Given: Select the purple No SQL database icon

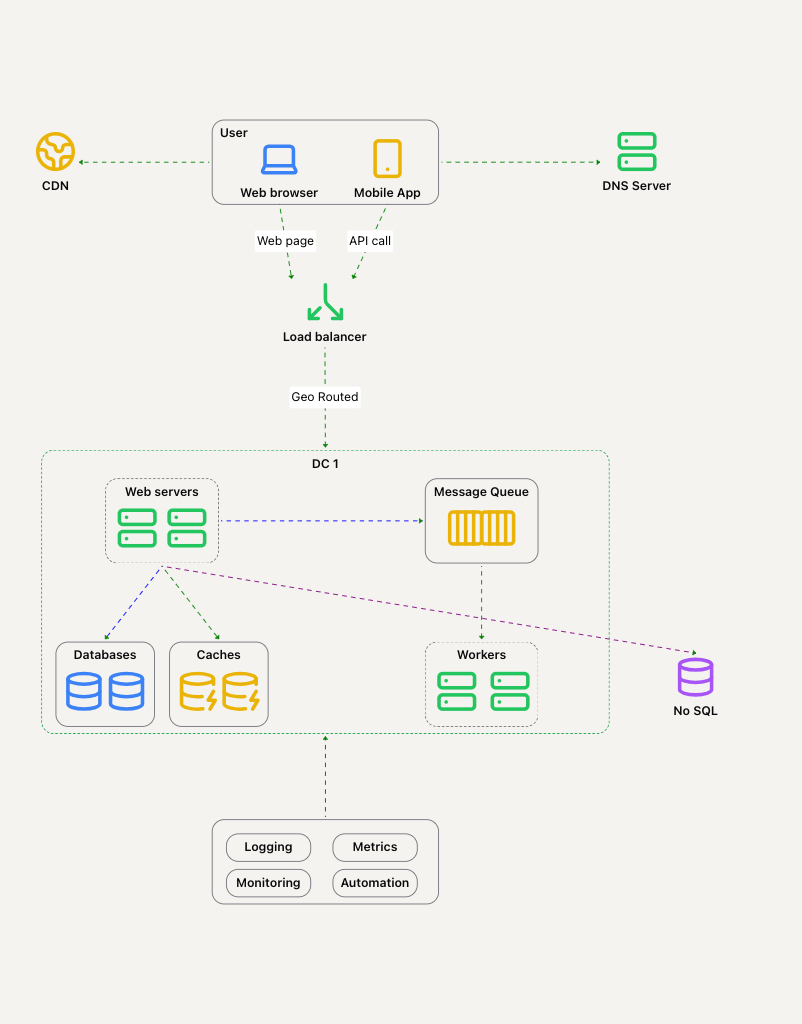Looking at the screenshot, I should (x=695, y=677).
